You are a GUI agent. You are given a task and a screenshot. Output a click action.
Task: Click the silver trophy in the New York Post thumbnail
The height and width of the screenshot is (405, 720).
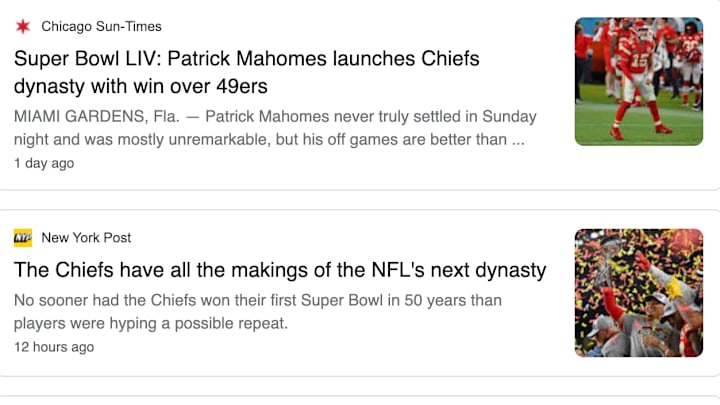tap(605, 262)
